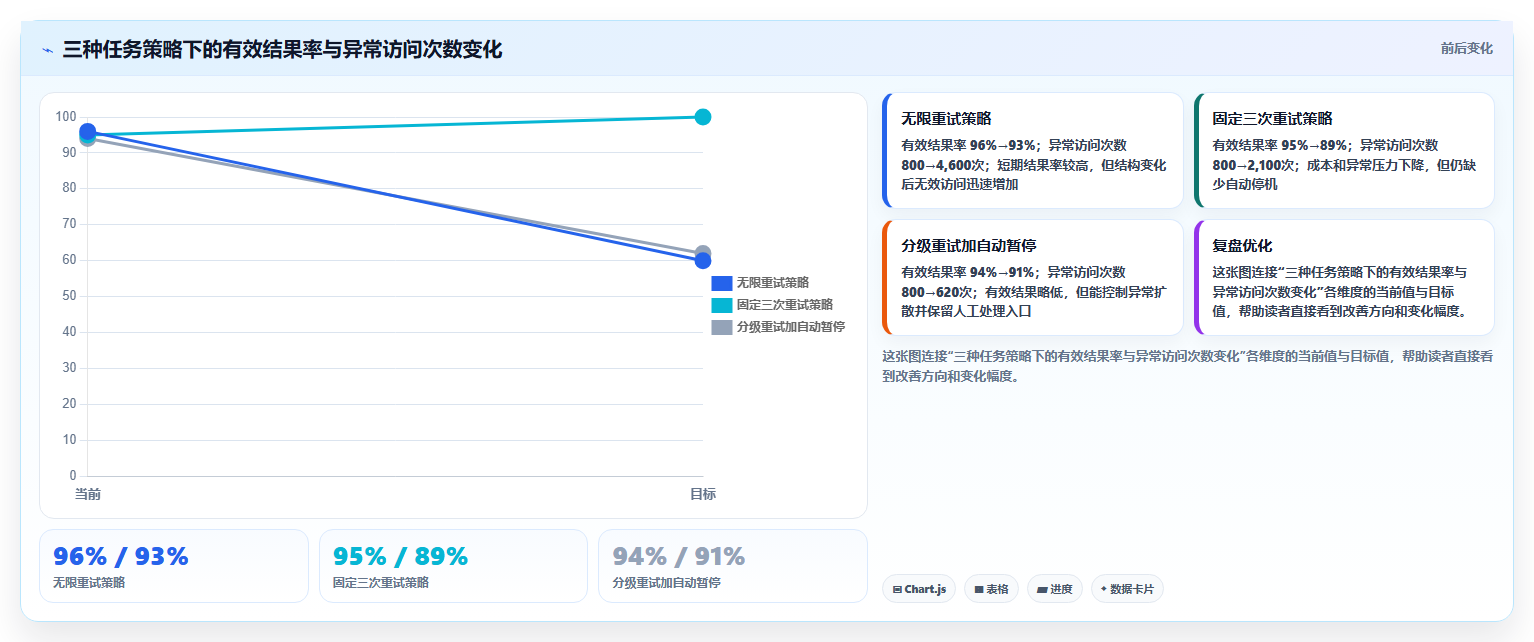Toggle 无限重试策略 legend color box
The height and width of the screenshot is (642, 1534).
[721, 283]
